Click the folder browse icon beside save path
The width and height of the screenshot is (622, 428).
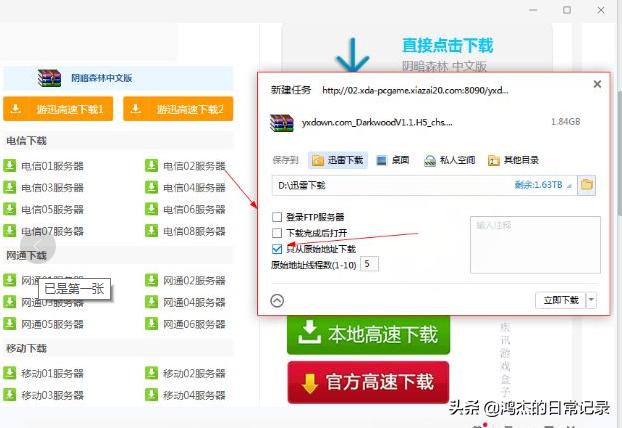click(x=587, y=185)
